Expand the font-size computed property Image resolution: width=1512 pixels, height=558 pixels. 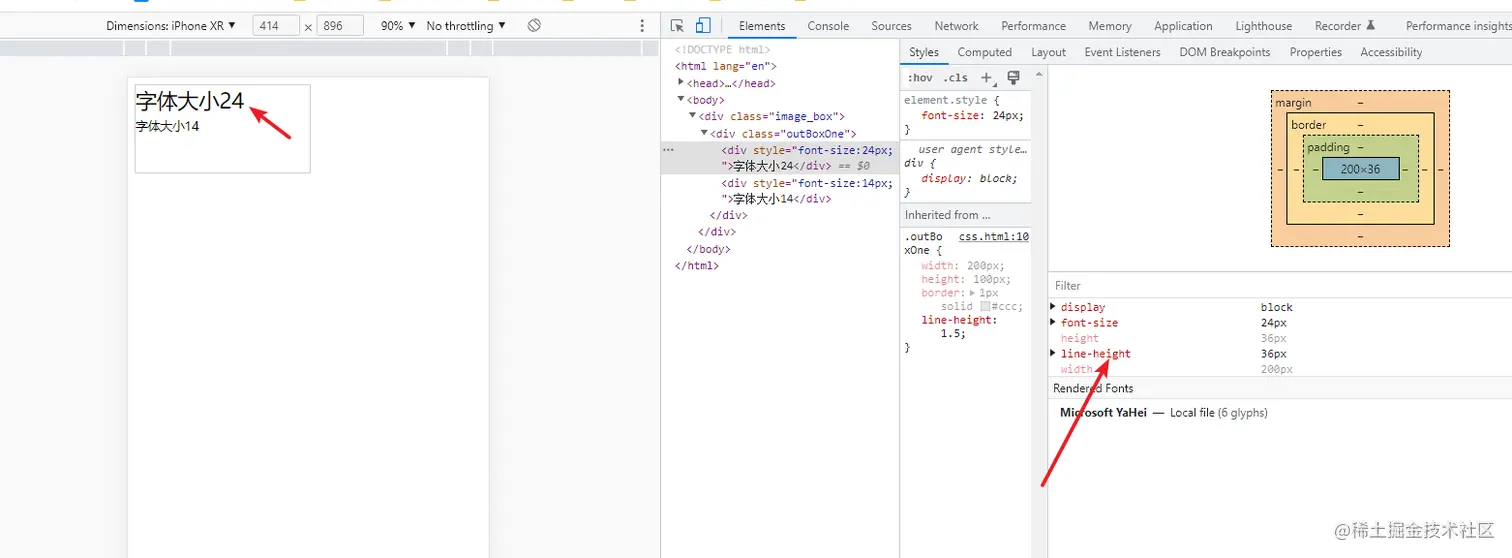1053,323
